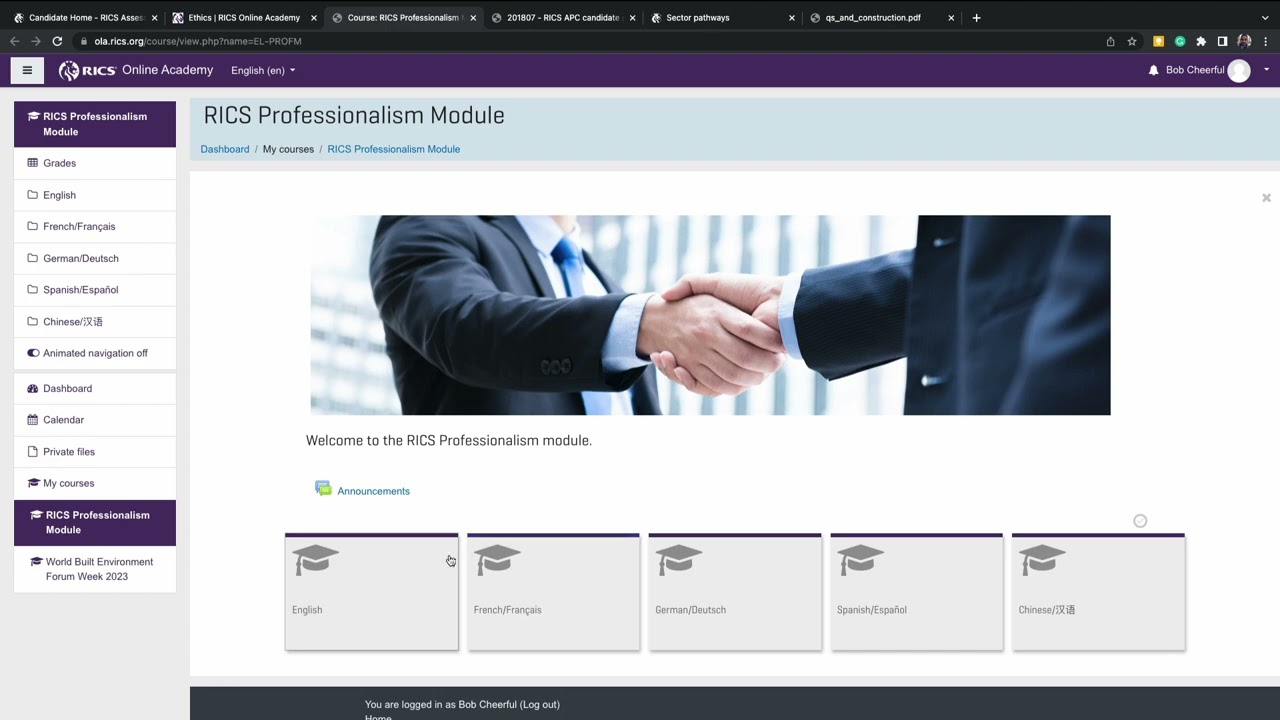Click the handshake banner image

[710, 315]
